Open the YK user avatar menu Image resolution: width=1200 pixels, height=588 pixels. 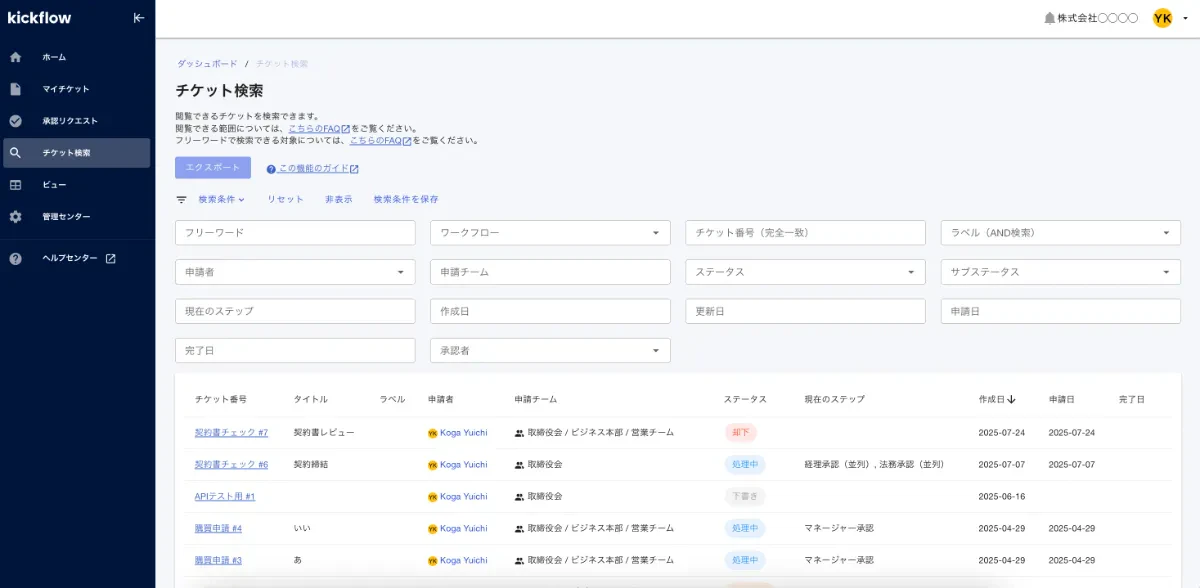click(x=1162, y=18)
